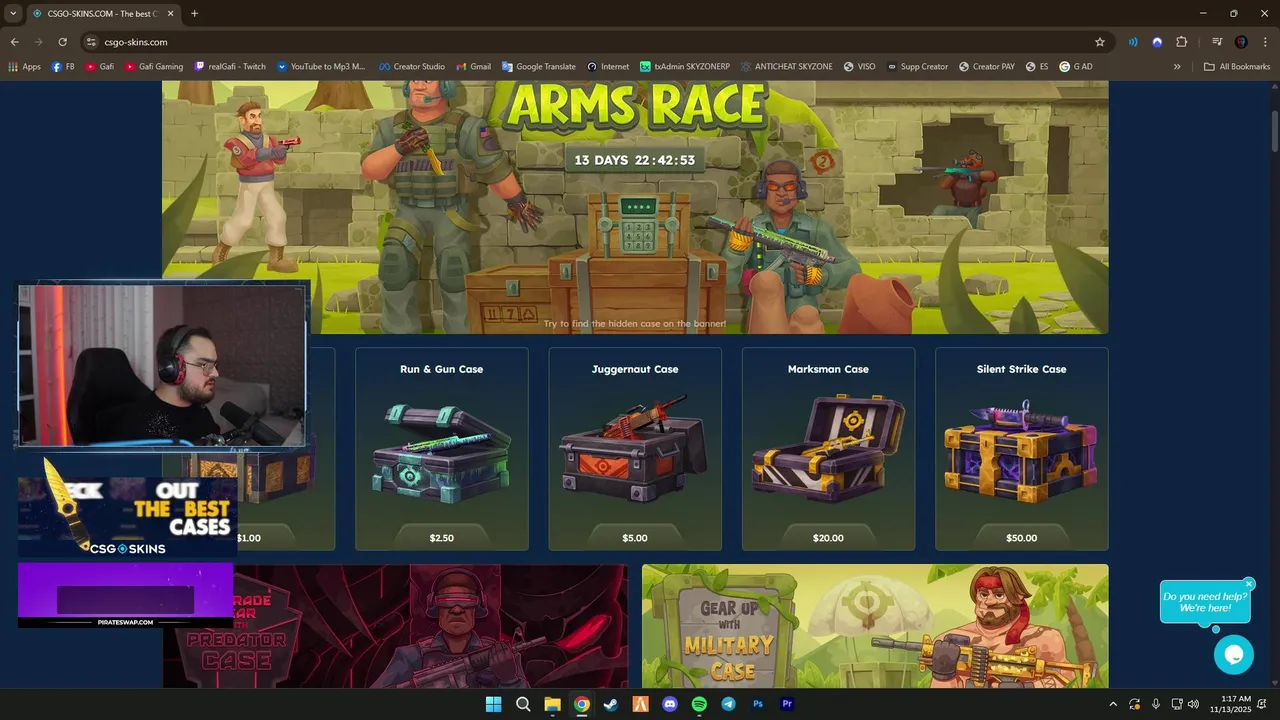Open the G AD bookmark
Viewport: 1280px width, 720px height.
(x=1076, y=67)
